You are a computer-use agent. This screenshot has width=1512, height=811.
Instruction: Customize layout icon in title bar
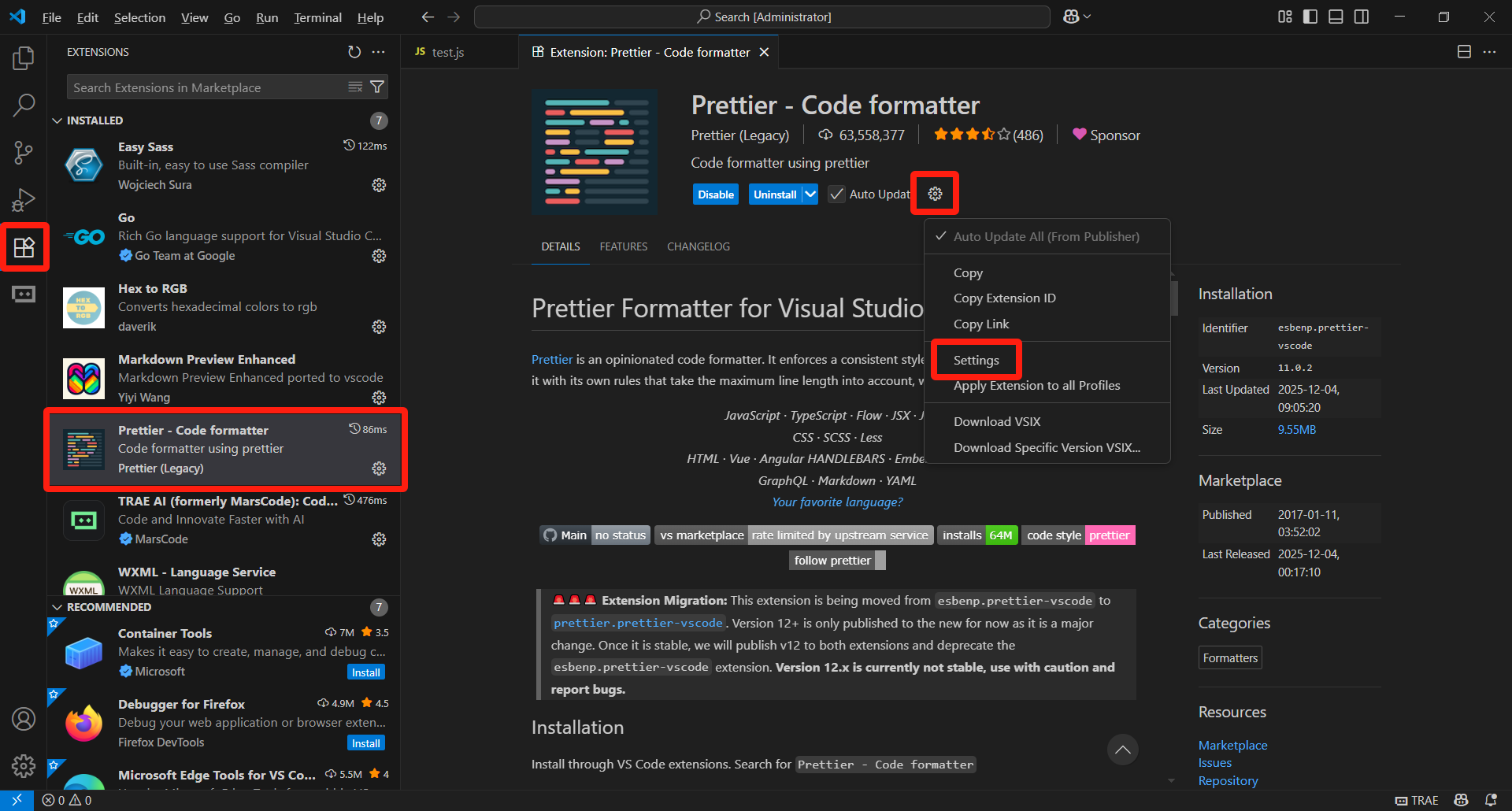tap(1284, 17)
